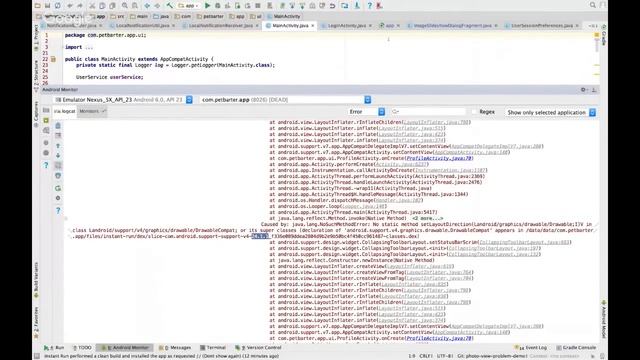Click the logcat search input field
Image resolution: width=640 pixels, height=360 pixels.
[428, 111]
